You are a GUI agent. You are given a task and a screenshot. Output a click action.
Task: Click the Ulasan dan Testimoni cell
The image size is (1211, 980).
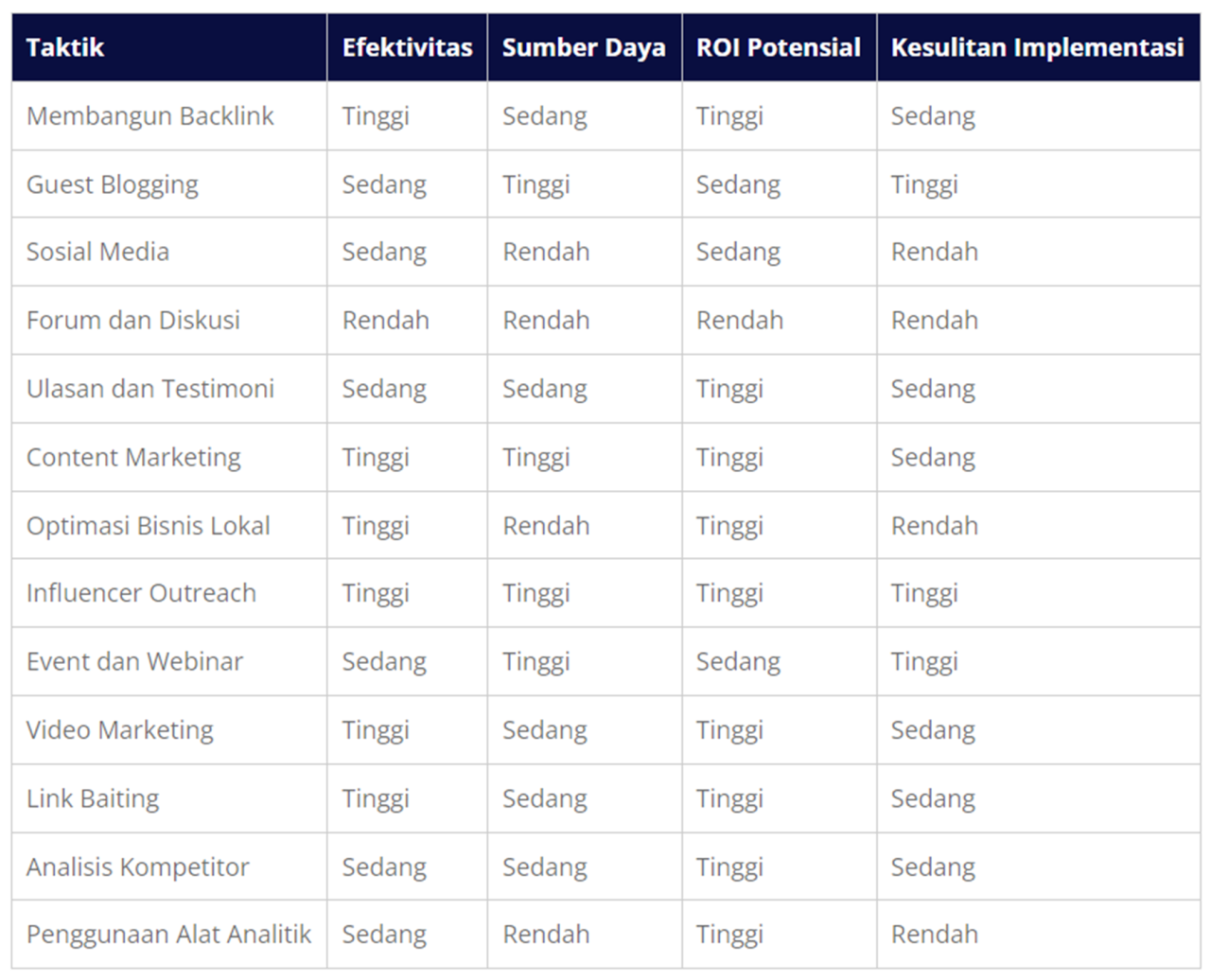[149, 389]
